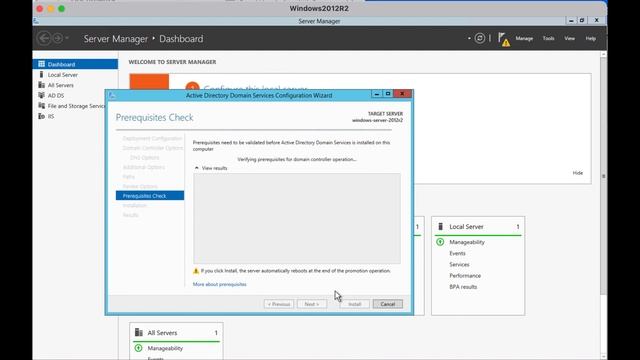Viewport: 640px width, 360px height.
Task: Minimize the Configuration Wizard dialog
Action: pyautogui.click(x=376, y=94)
